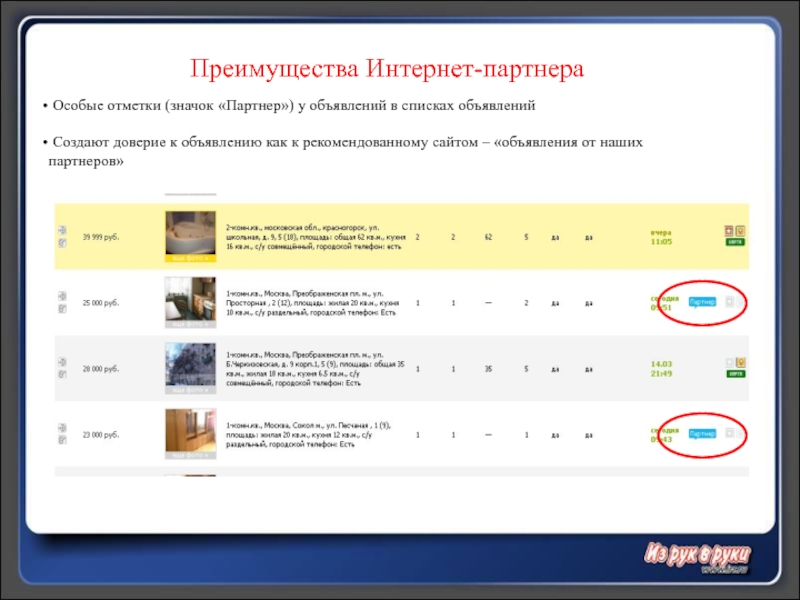
Task: Click the upper left icon beside the 28 000 руб. price
Action: point(61,362)
